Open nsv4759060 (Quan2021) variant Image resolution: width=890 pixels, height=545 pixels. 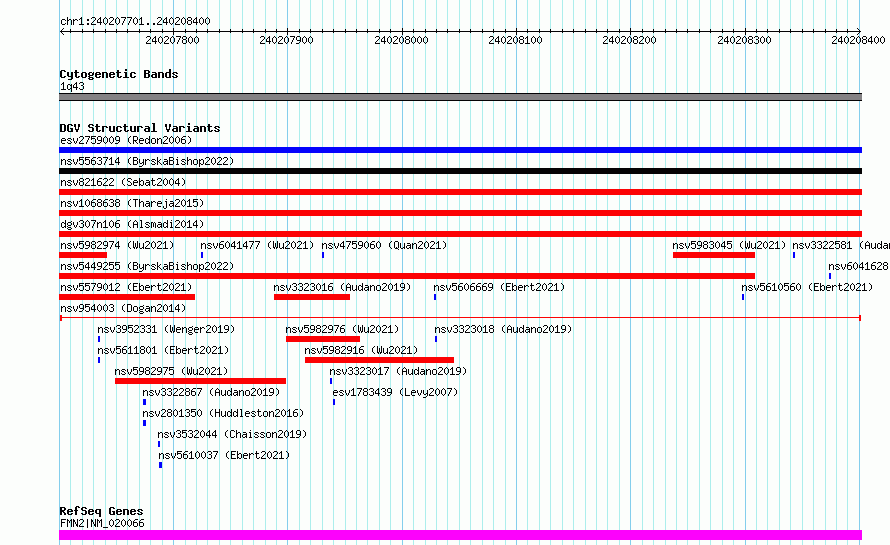point(384,245)
